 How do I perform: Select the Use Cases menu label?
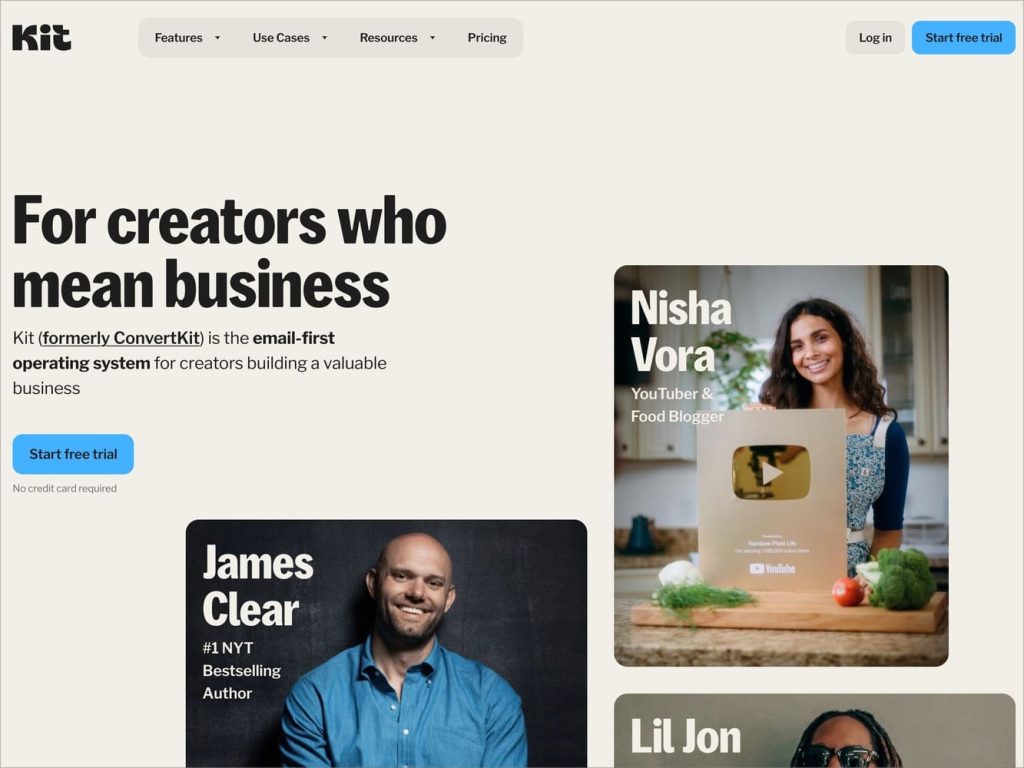point(281,38)
